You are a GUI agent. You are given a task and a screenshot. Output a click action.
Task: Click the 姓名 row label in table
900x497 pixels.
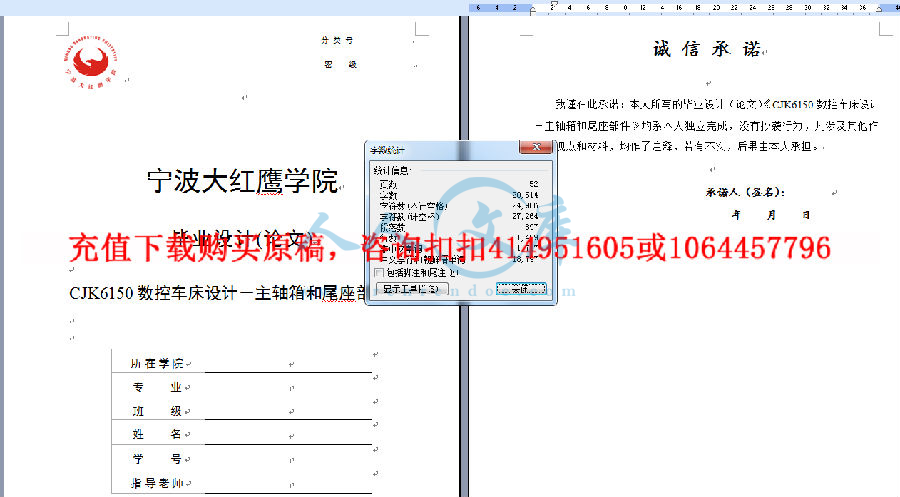pyautogui.click(x=157, y=434)
